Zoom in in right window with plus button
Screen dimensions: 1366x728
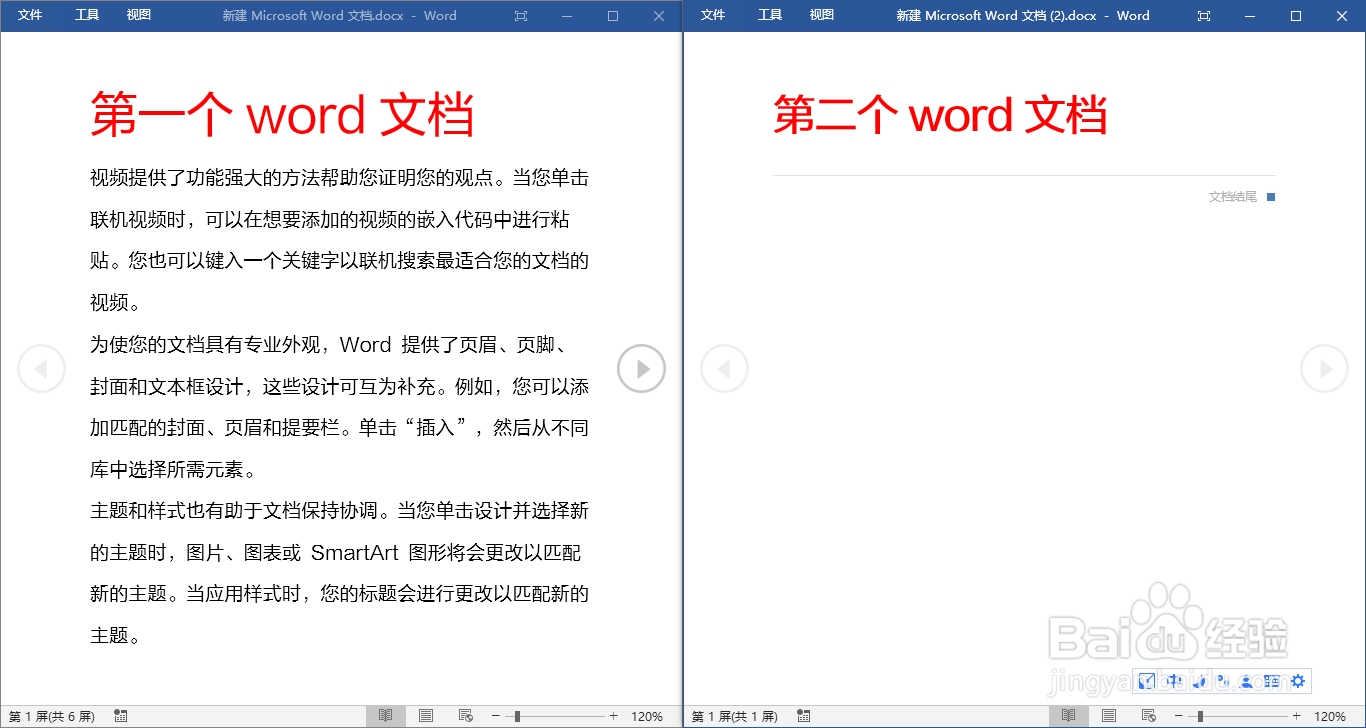coord(1296,716)
